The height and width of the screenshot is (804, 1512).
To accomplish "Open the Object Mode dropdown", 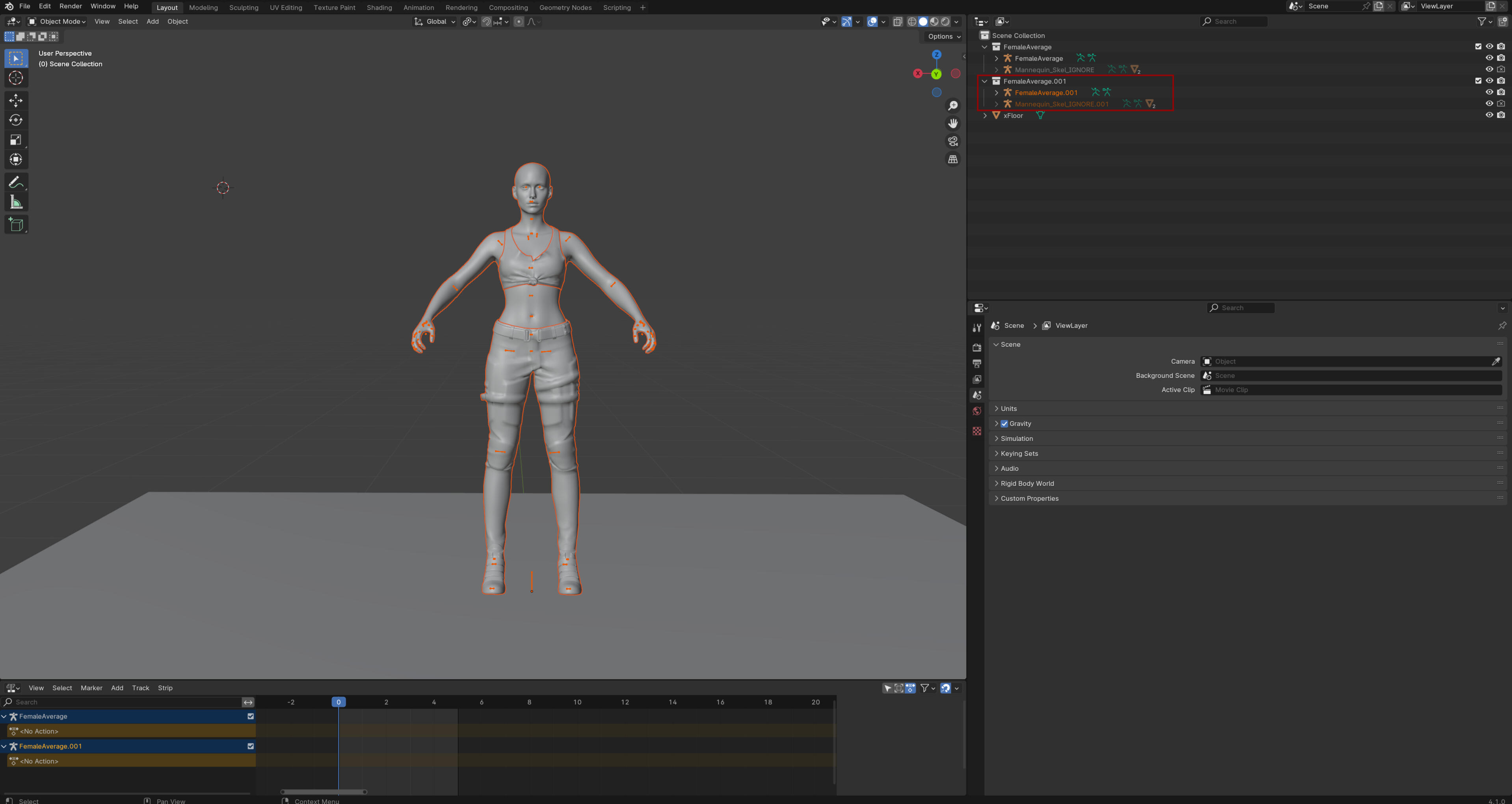I will pos(57,22).
